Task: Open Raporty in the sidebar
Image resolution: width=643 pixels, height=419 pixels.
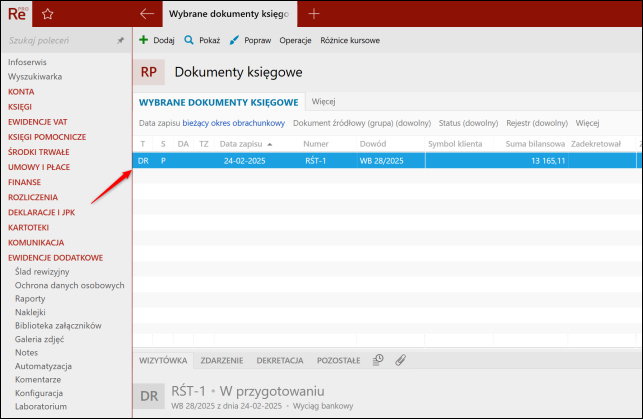Action: (30, 299)
